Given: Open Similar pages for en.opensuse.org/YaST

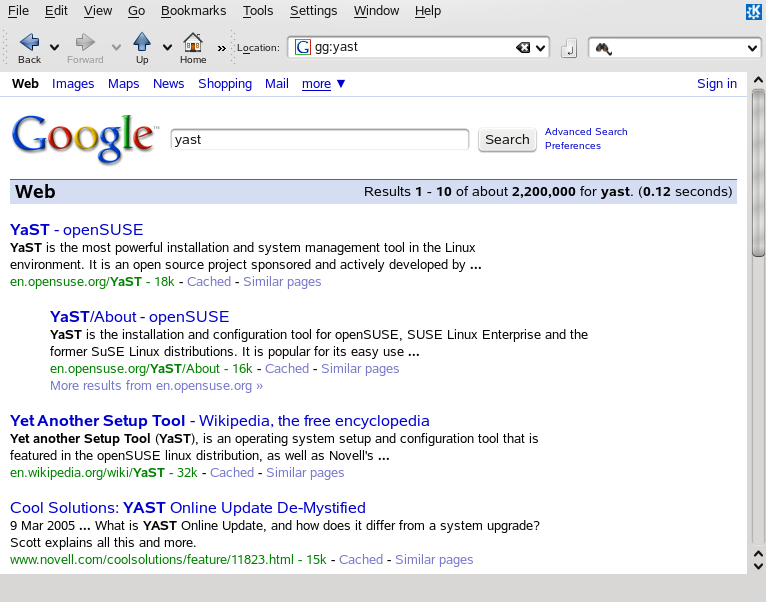Looking at the screenshot, I should pos(282,281).
